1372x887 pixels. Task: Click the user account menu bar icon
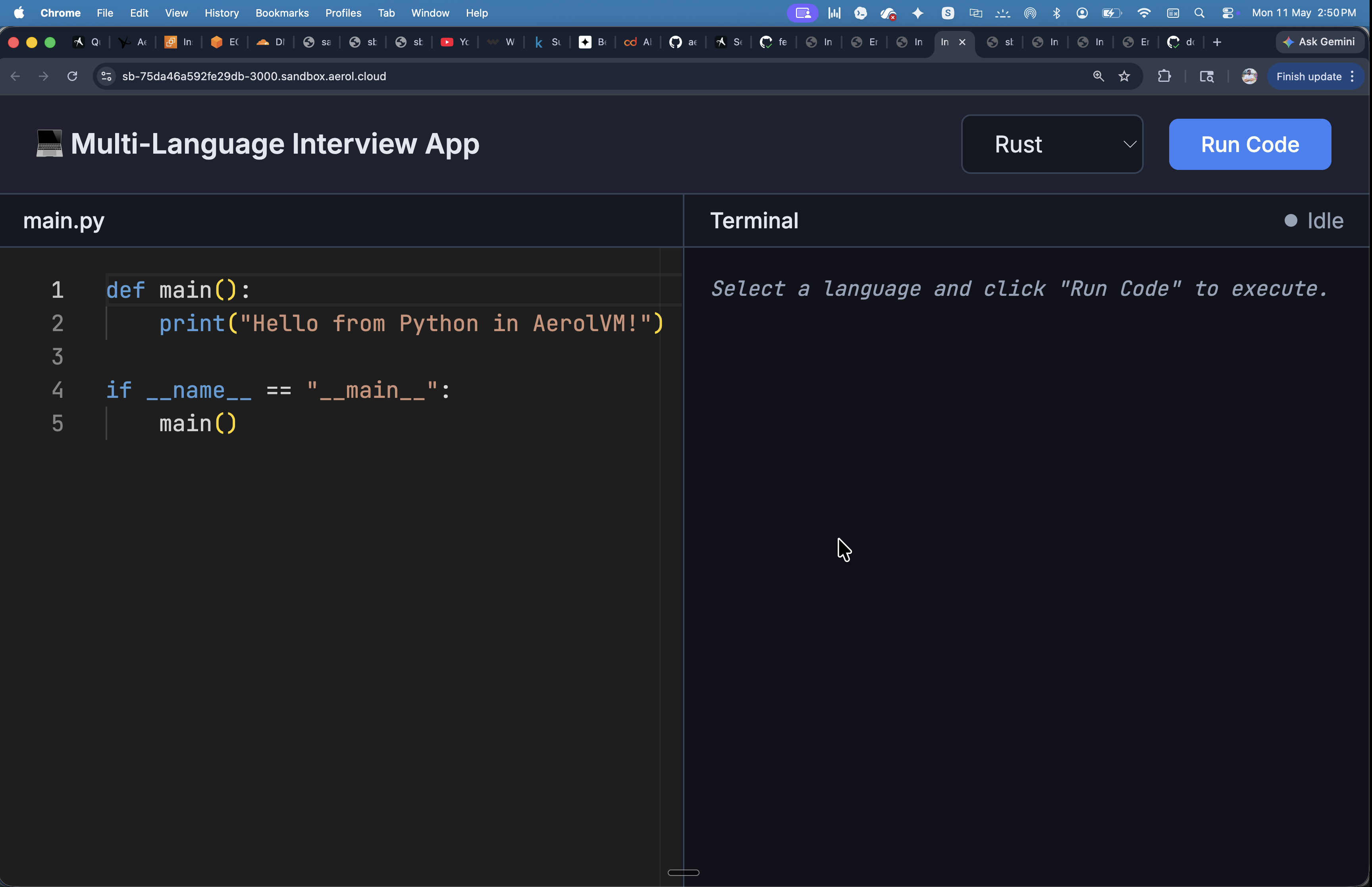1083,13
